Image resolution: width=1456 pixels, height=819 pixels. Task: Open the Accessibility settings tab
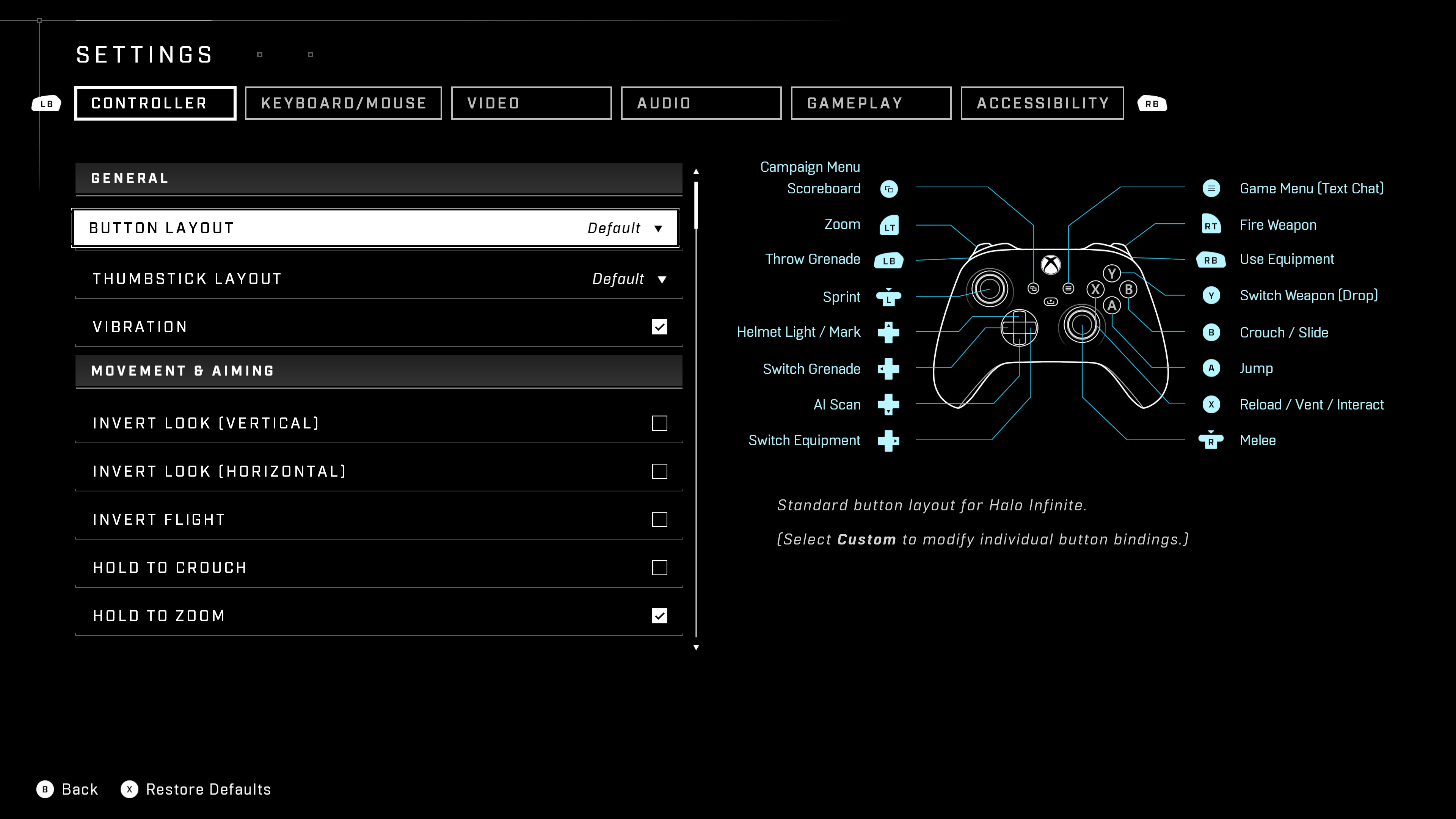[x=1042, y=103]
